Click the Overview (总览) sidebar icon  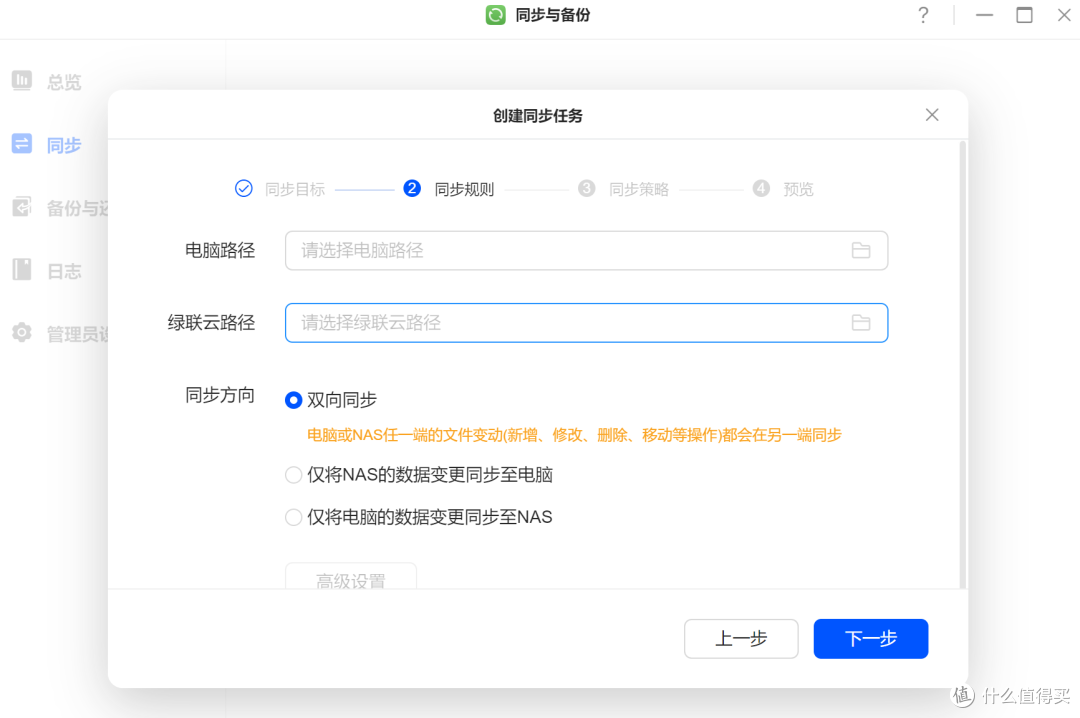click(x=22, y=81)
